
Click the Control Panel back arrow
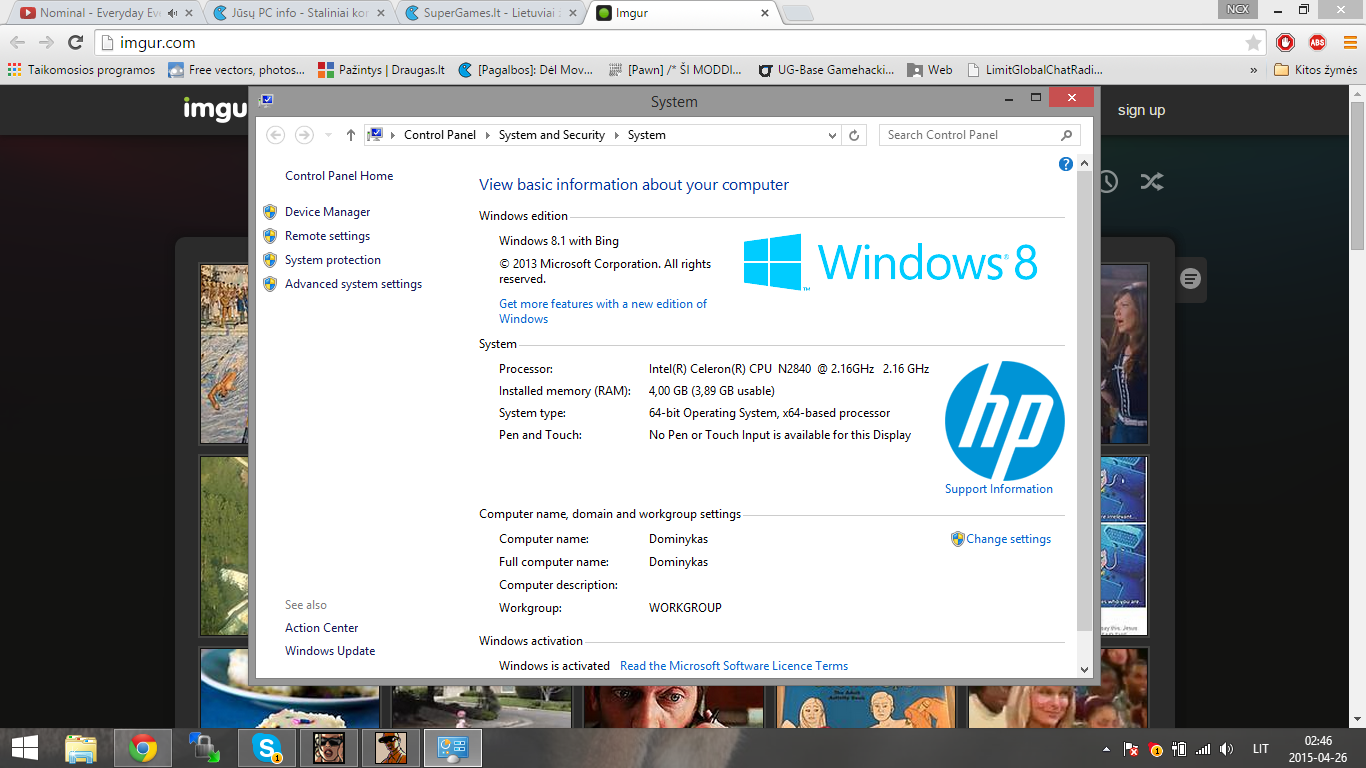point(276,135)
